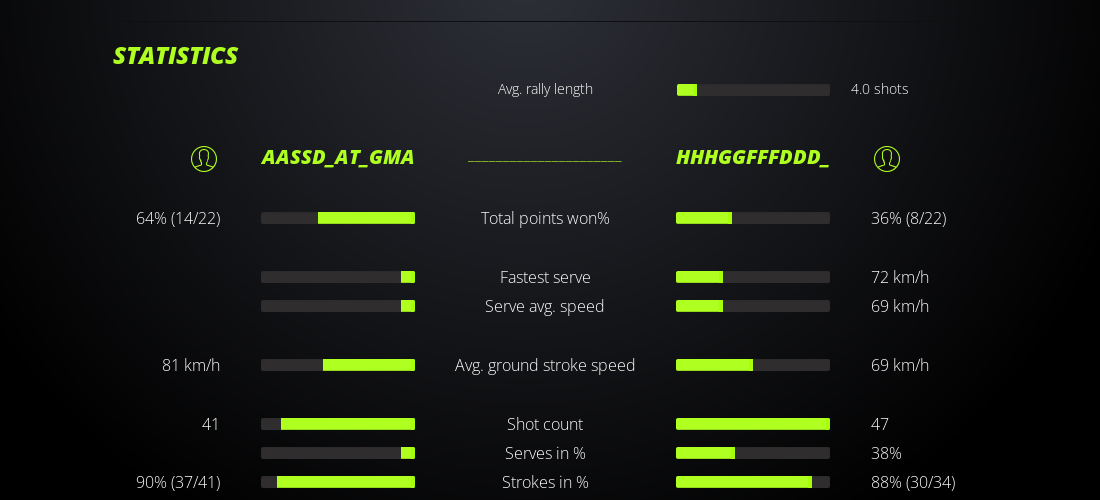Select the Fastest serve label
Viewport: 1100px width, 500px height.
(x=545, y=277)
